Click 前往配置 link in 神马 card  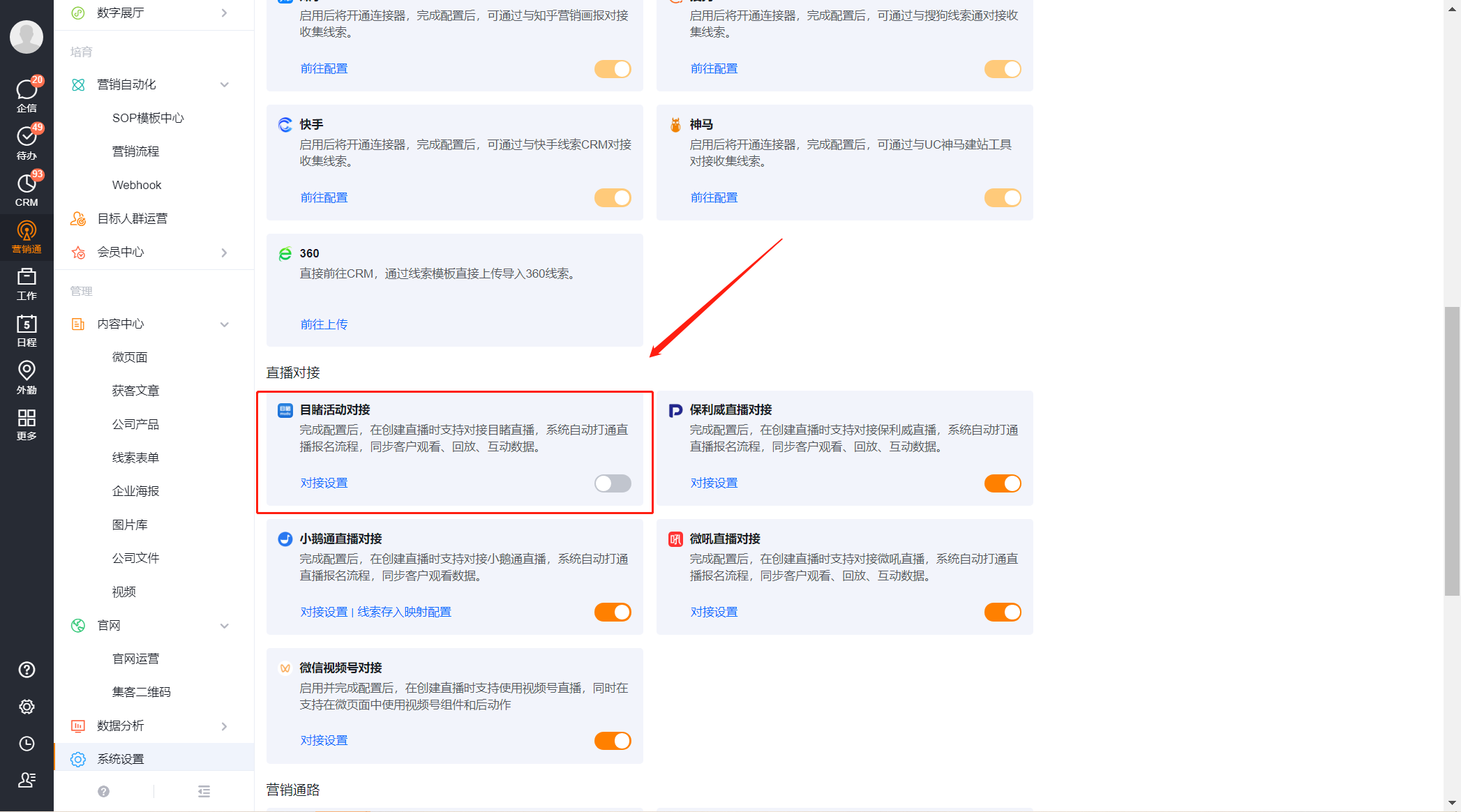[x=714, y=197]
